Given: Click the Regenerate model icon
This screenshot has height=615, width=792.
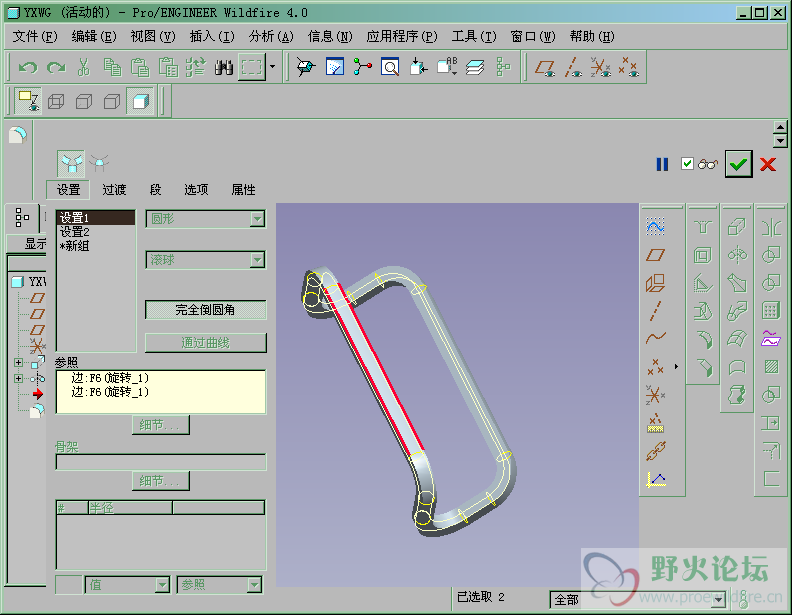Looking at the screenshot, I should click(x=195, y=67).
